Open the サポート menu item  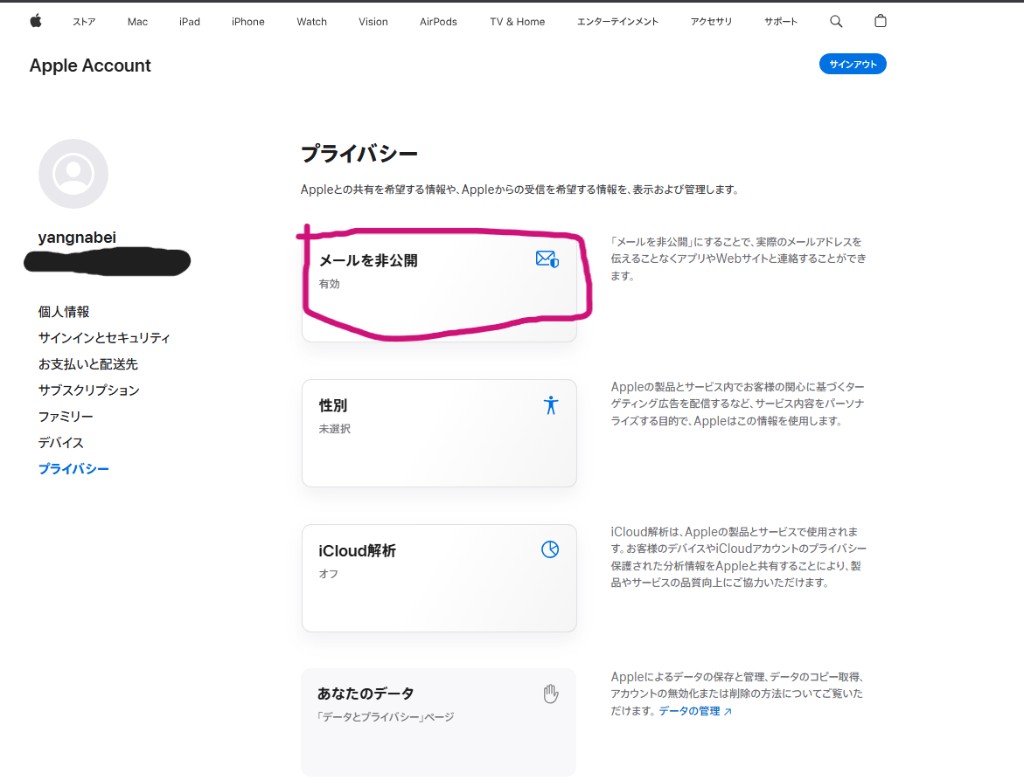pos(780,22)
